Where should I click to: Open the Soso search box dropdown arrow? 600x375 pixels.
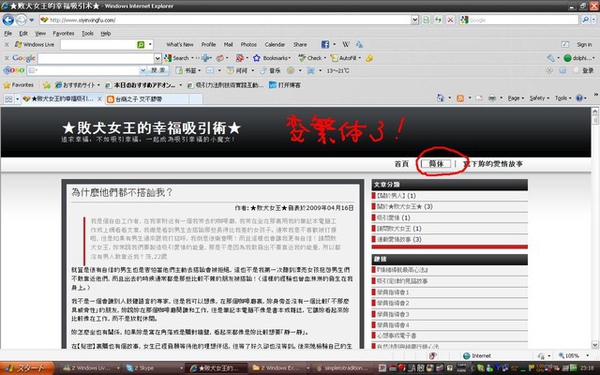click(143, 70)
